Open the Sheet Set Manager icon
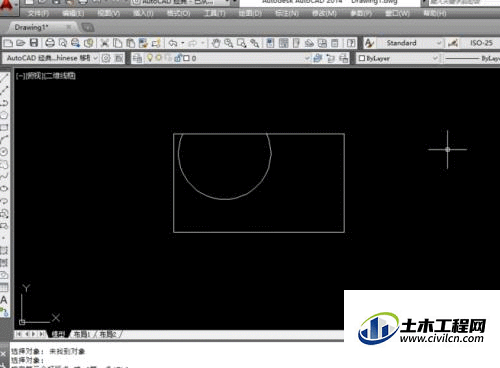The width and height of the screenshot is (500, 368). coord(309,43)
